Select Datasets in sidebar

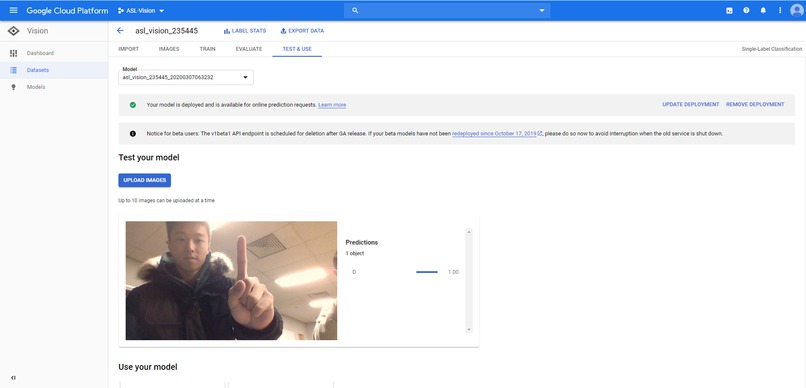click(x=38, y=70)
